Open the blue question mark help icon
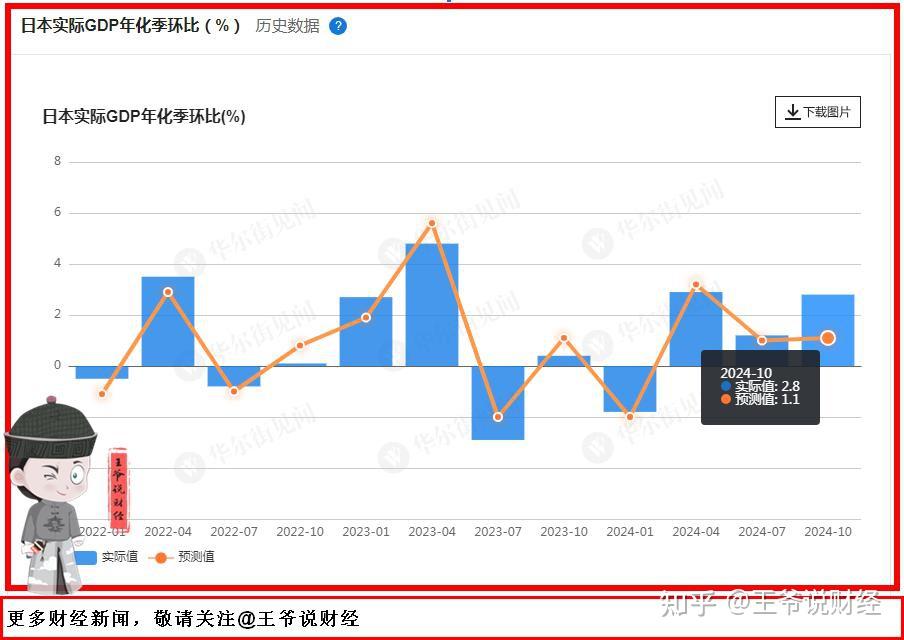 (x=337, y=26)
